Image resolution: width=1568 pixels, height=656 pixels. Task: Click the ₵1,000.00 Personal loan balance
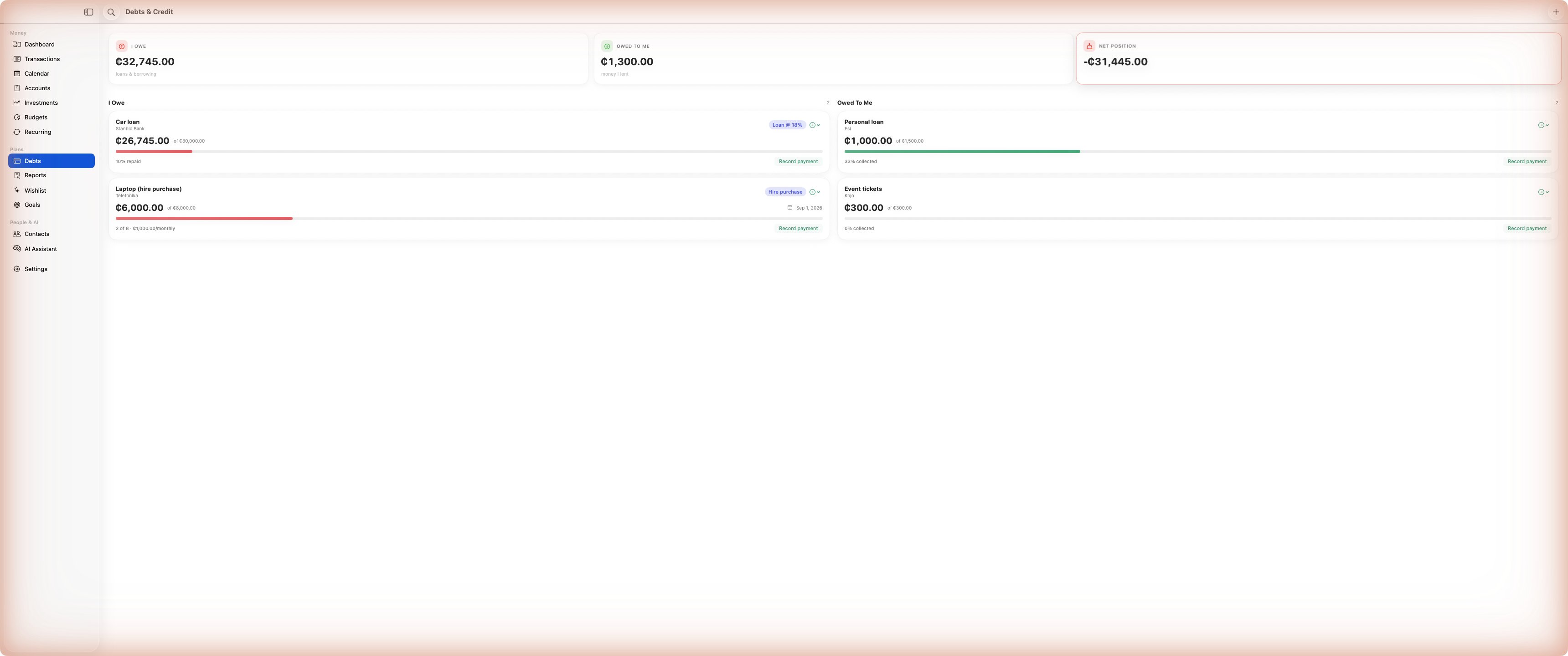click(x=868, y=141)
